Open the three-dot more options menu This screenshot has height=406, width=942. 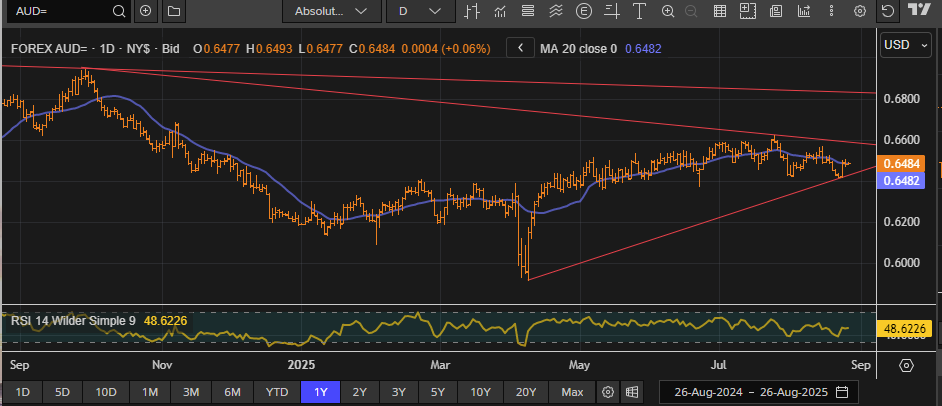[831, 11]
